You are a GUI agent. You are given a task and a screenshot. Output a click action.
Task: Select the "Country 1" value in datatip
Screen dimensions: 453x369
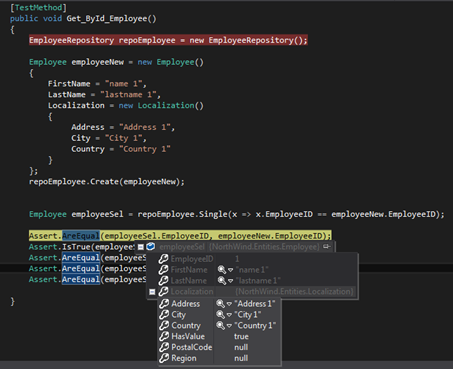255,325
